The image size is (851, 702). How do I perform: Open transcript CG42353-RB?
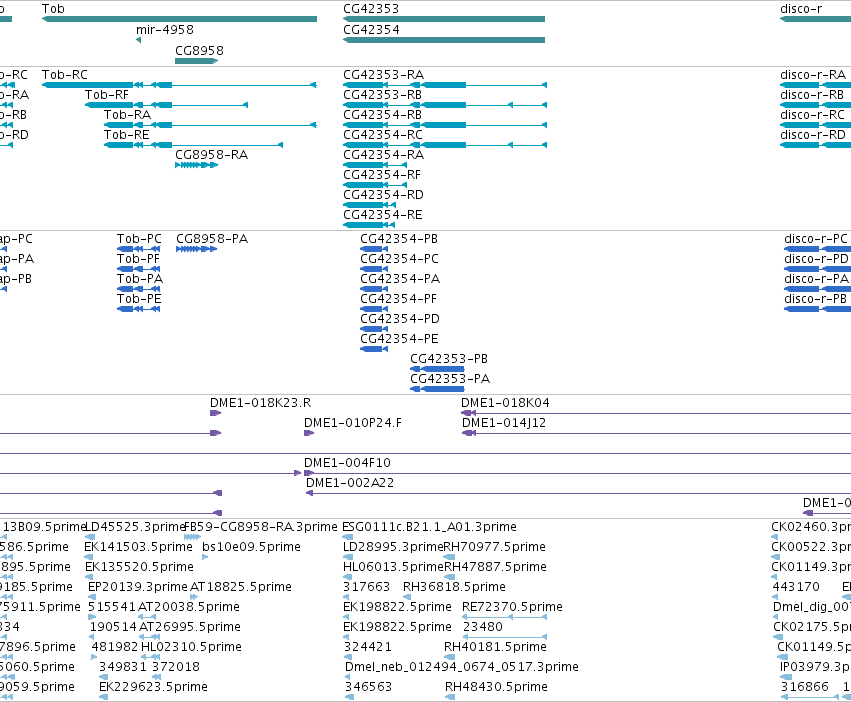(382, 95)
